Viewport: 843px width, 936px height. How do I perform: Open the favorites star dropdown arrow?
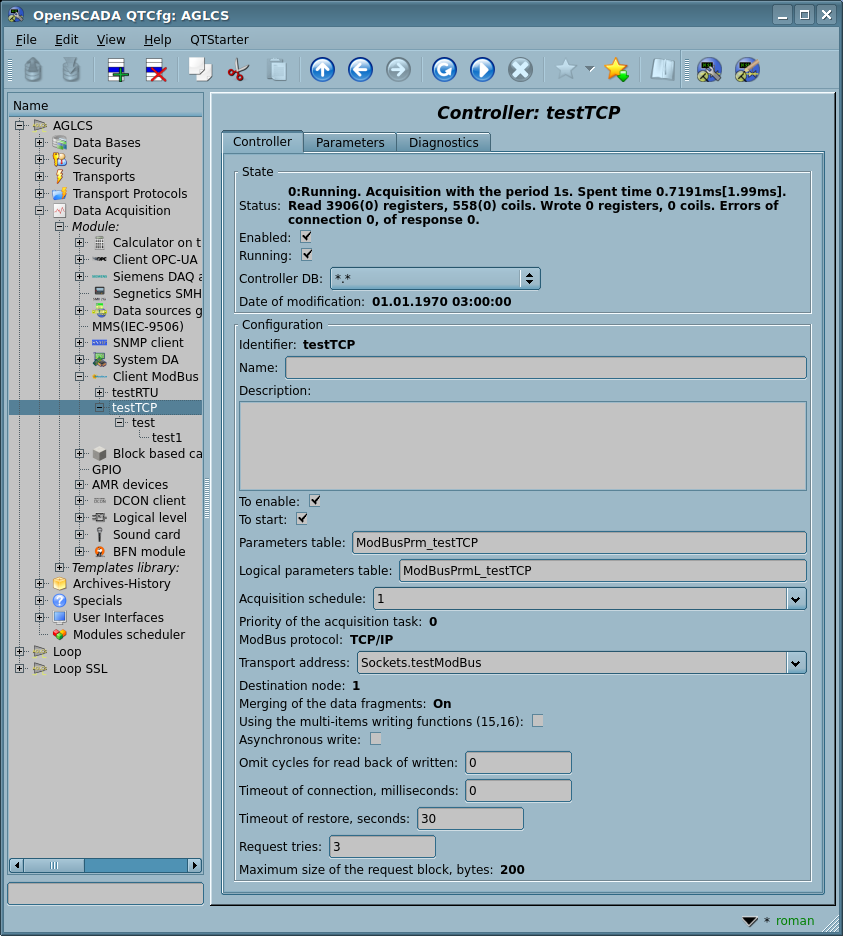[590, 69]
